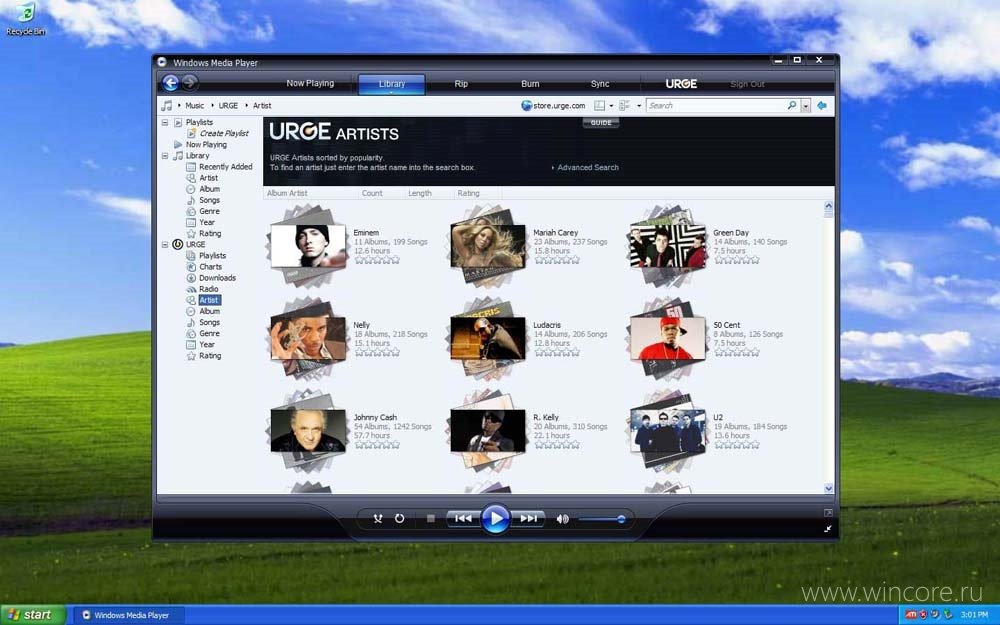Select highlighted Artist under URGE
1000x625 pixels.
[x=209, y=300]
